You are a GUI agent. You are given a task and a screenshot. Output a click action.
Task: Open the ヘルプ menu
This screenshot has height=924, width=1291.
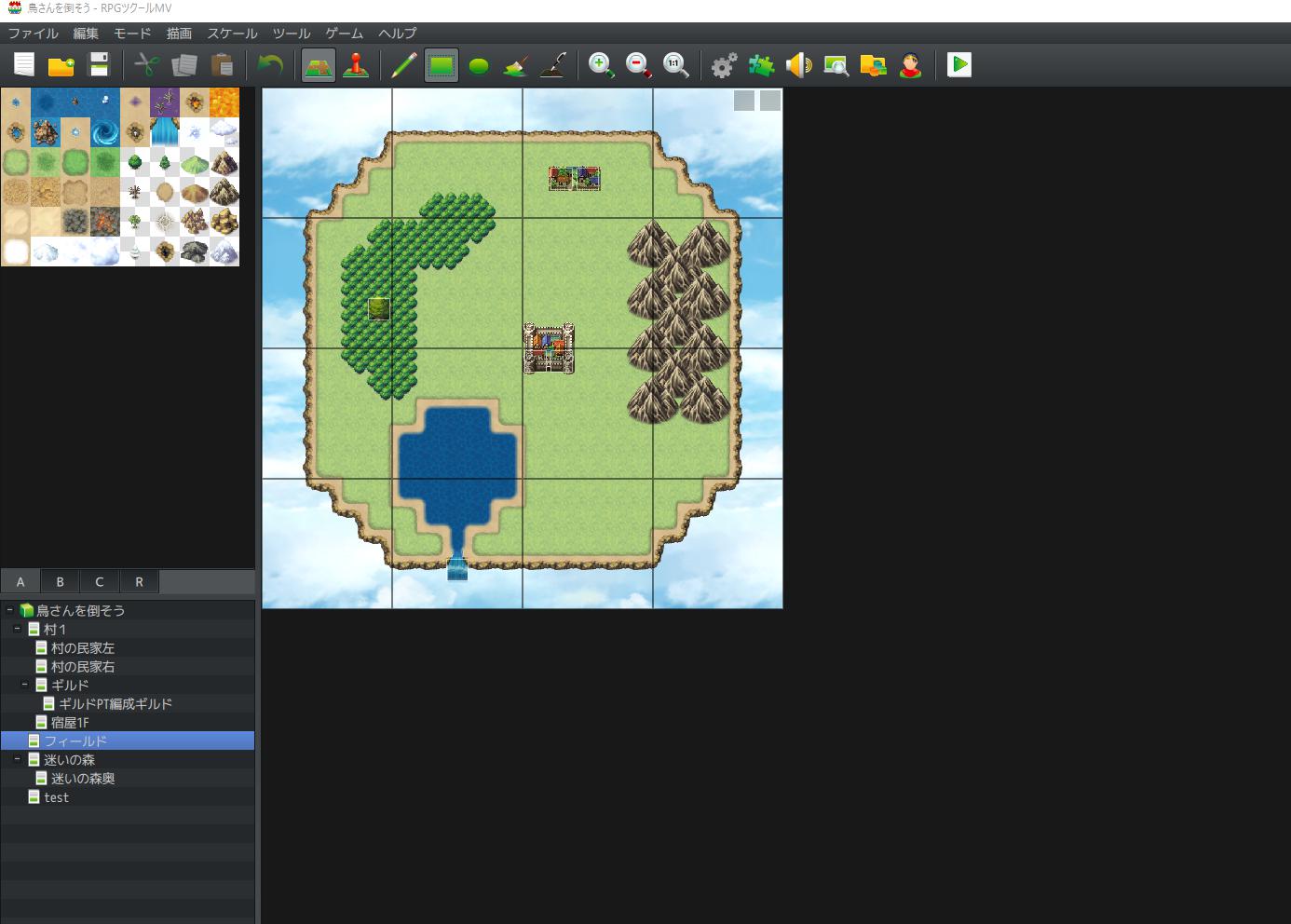[398, 34]
